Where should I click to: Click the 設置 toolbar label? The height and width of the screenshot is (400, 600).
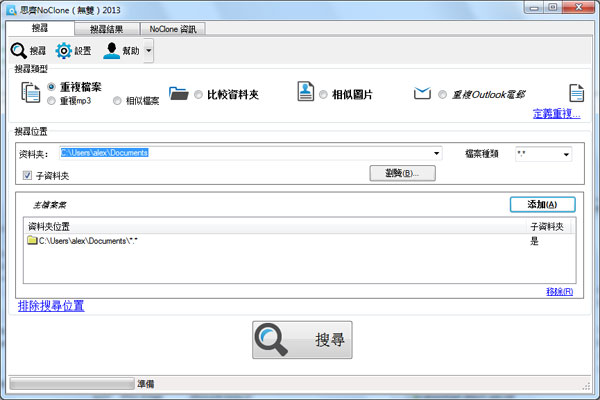click(83, 51)
